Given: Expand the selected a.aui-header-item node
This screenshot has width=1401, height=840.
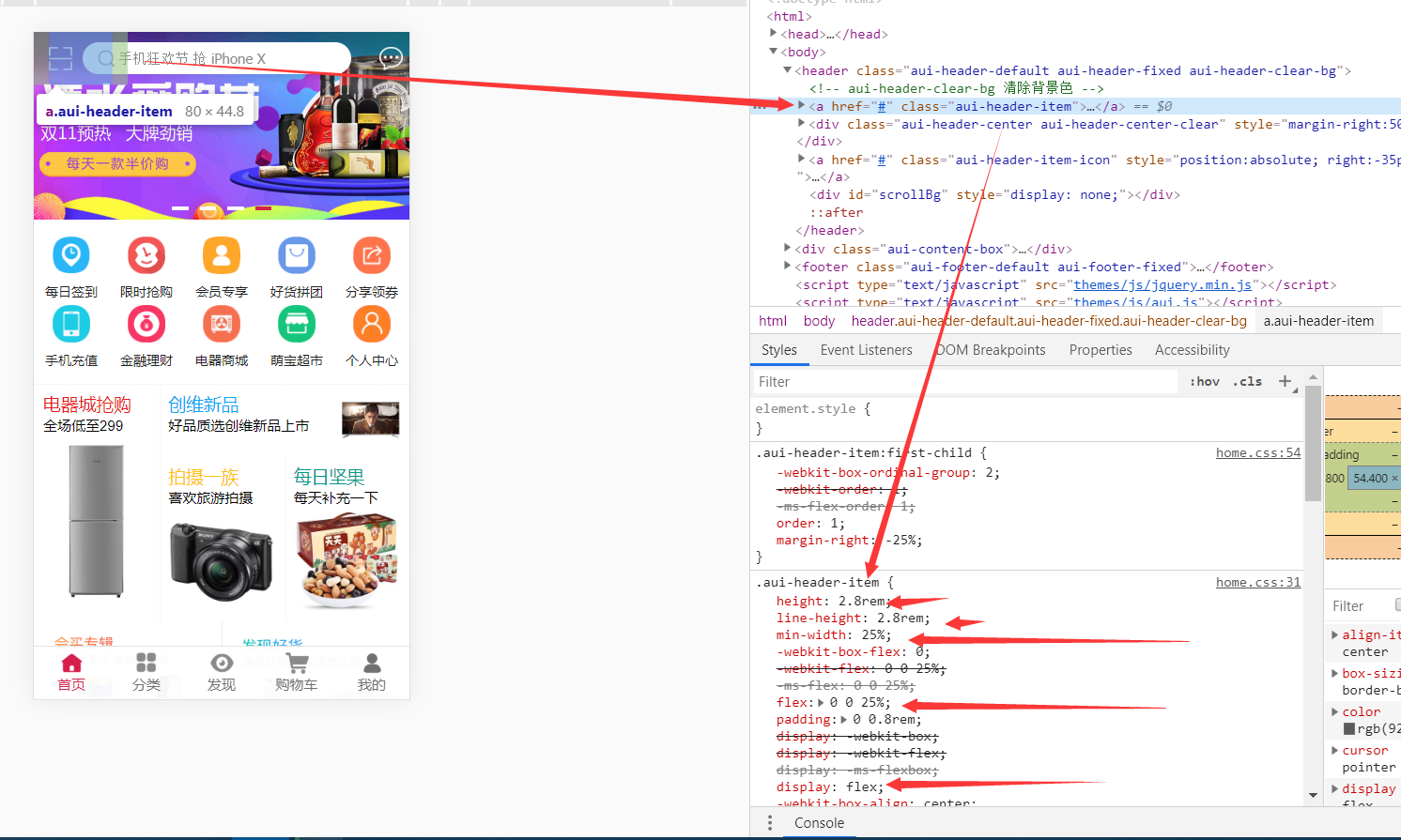Looking at the screenshot, I should pos(802,106).
